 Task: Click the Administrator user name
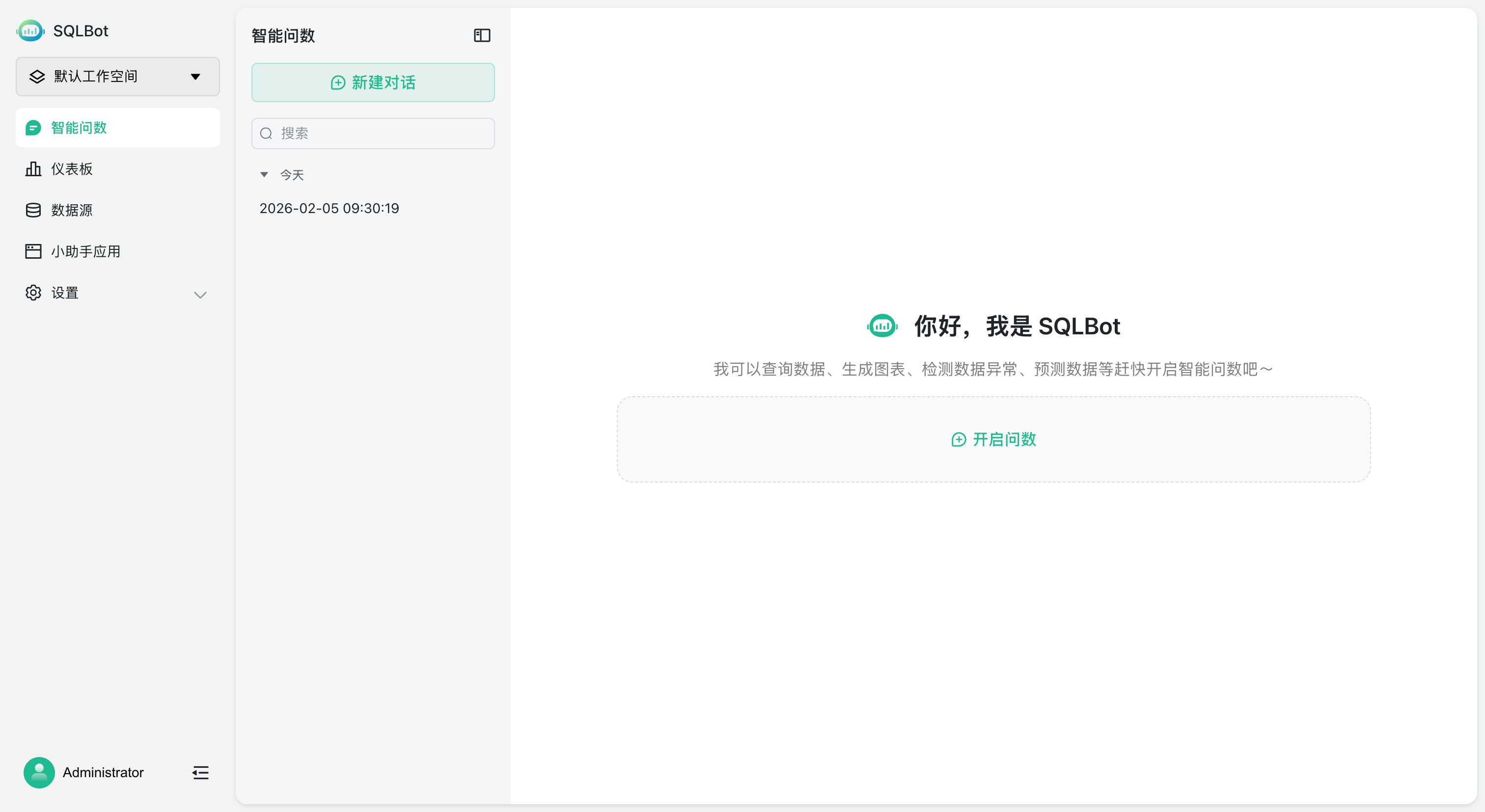[103, 772]
